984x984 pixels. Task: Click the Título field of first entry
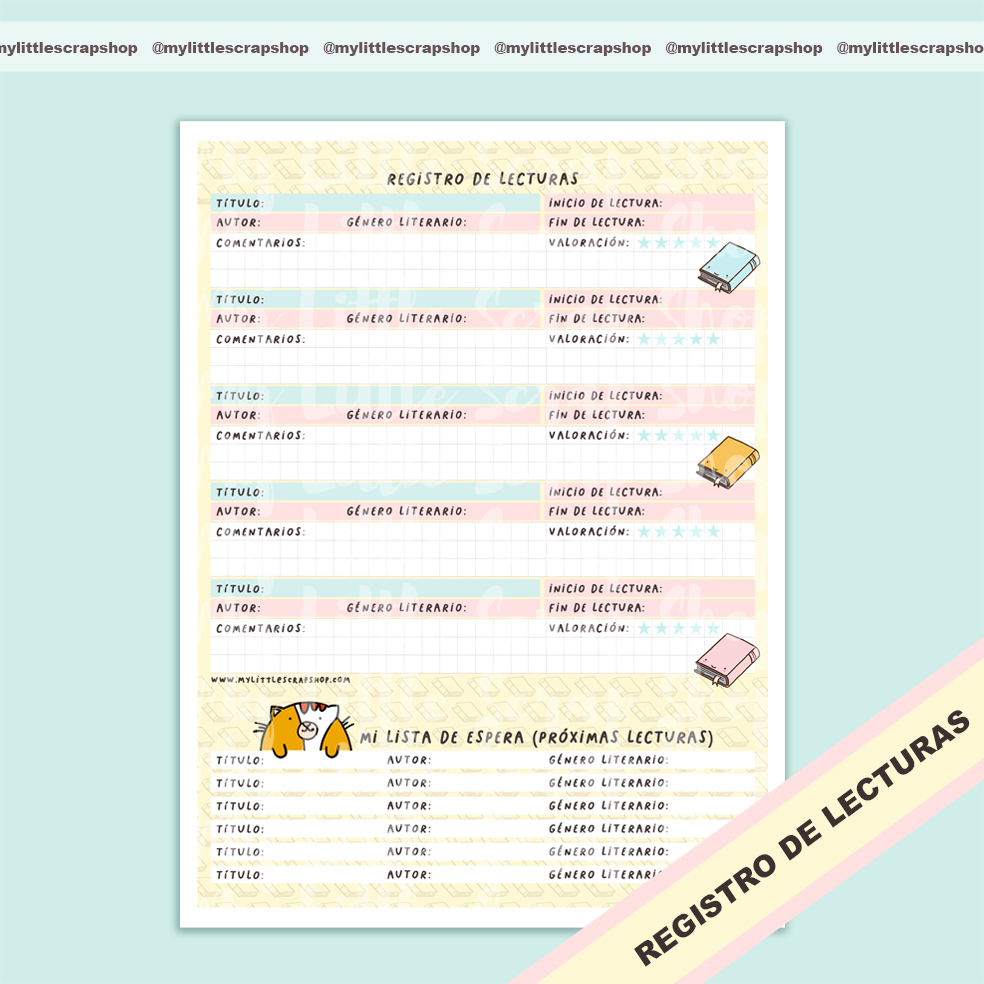tap(375, 203)
